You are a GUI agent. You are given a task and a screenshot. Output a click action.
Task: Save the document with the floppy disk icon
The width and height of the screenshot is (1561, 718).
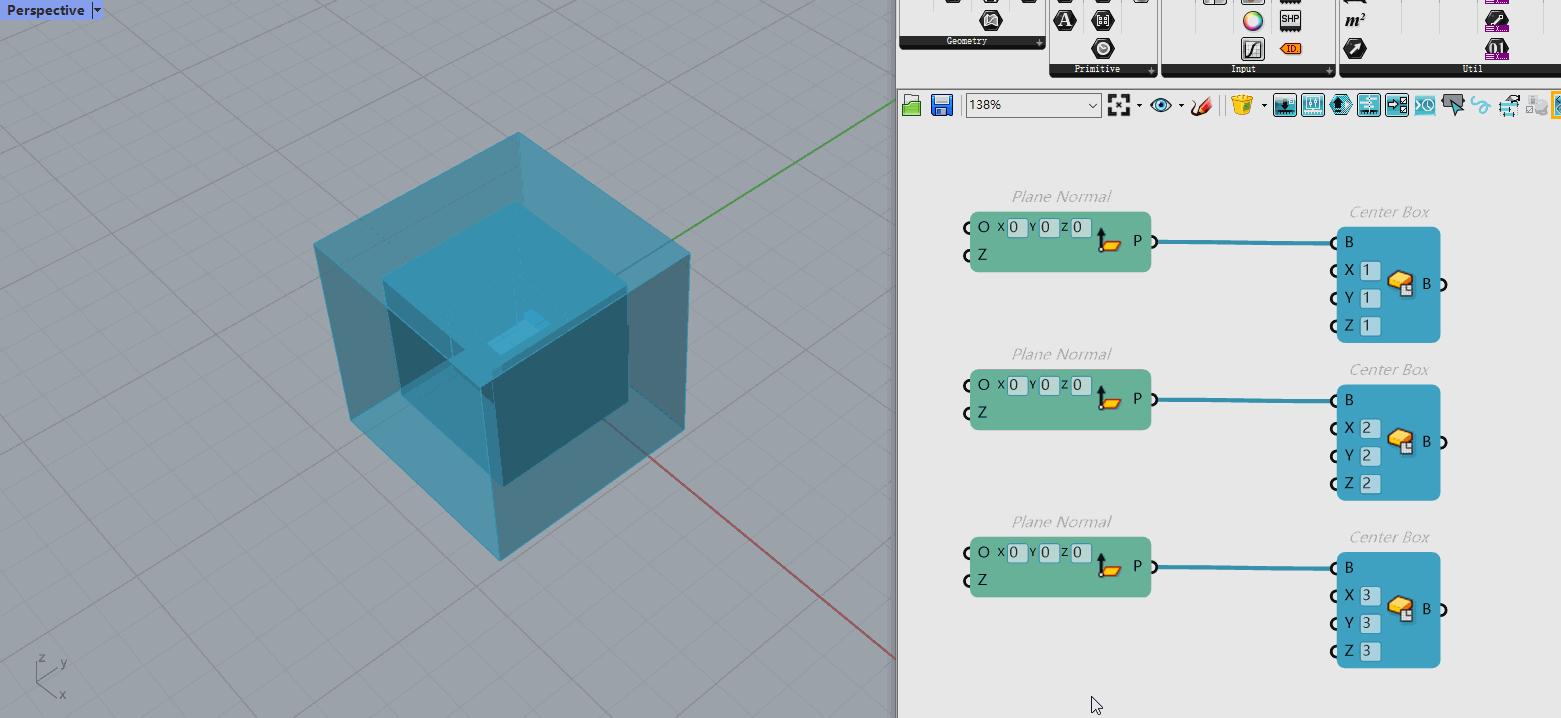click(x=941, y=105)
